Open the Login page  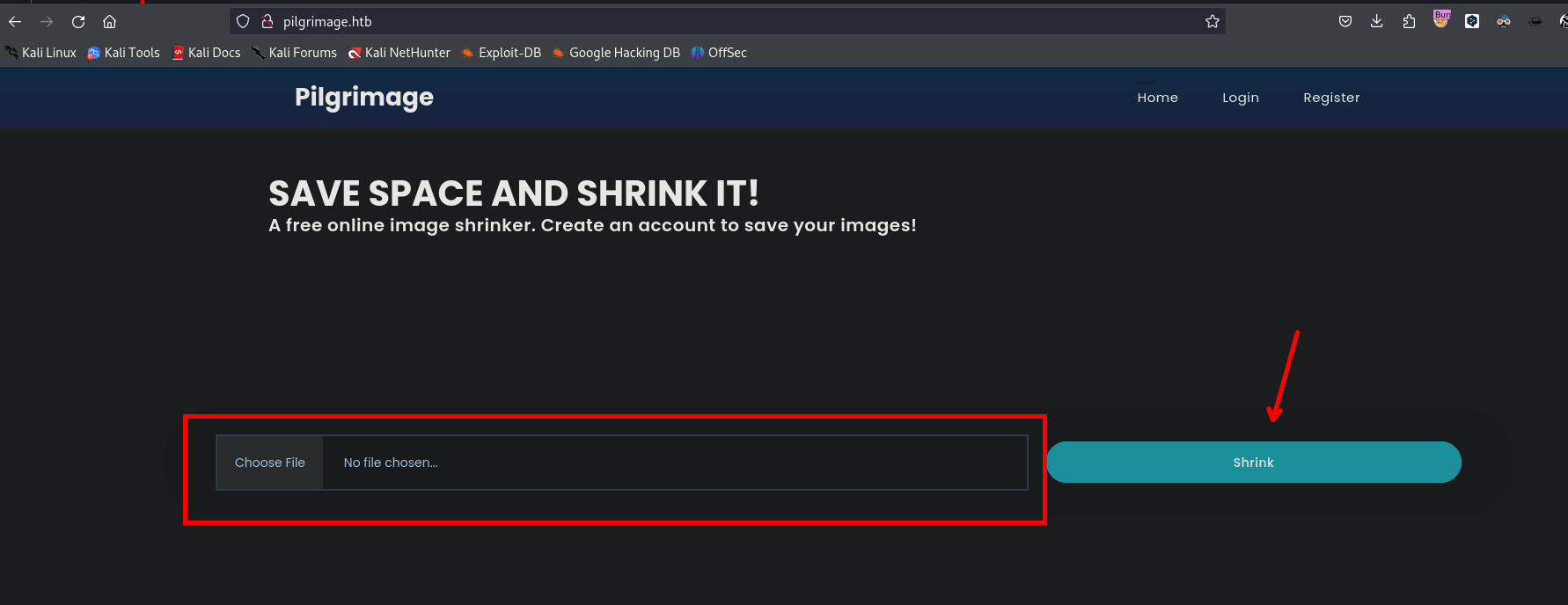1240,98
